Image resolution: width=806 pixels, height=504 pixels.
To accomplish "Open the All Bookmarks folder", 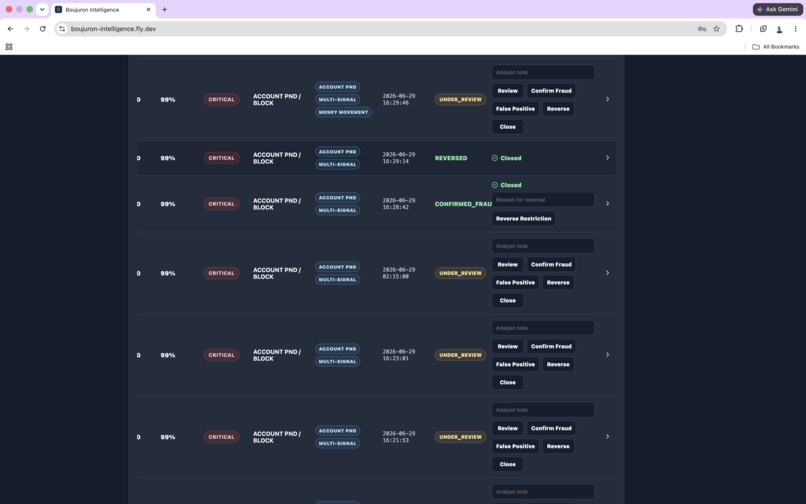I will coord(776,47).
